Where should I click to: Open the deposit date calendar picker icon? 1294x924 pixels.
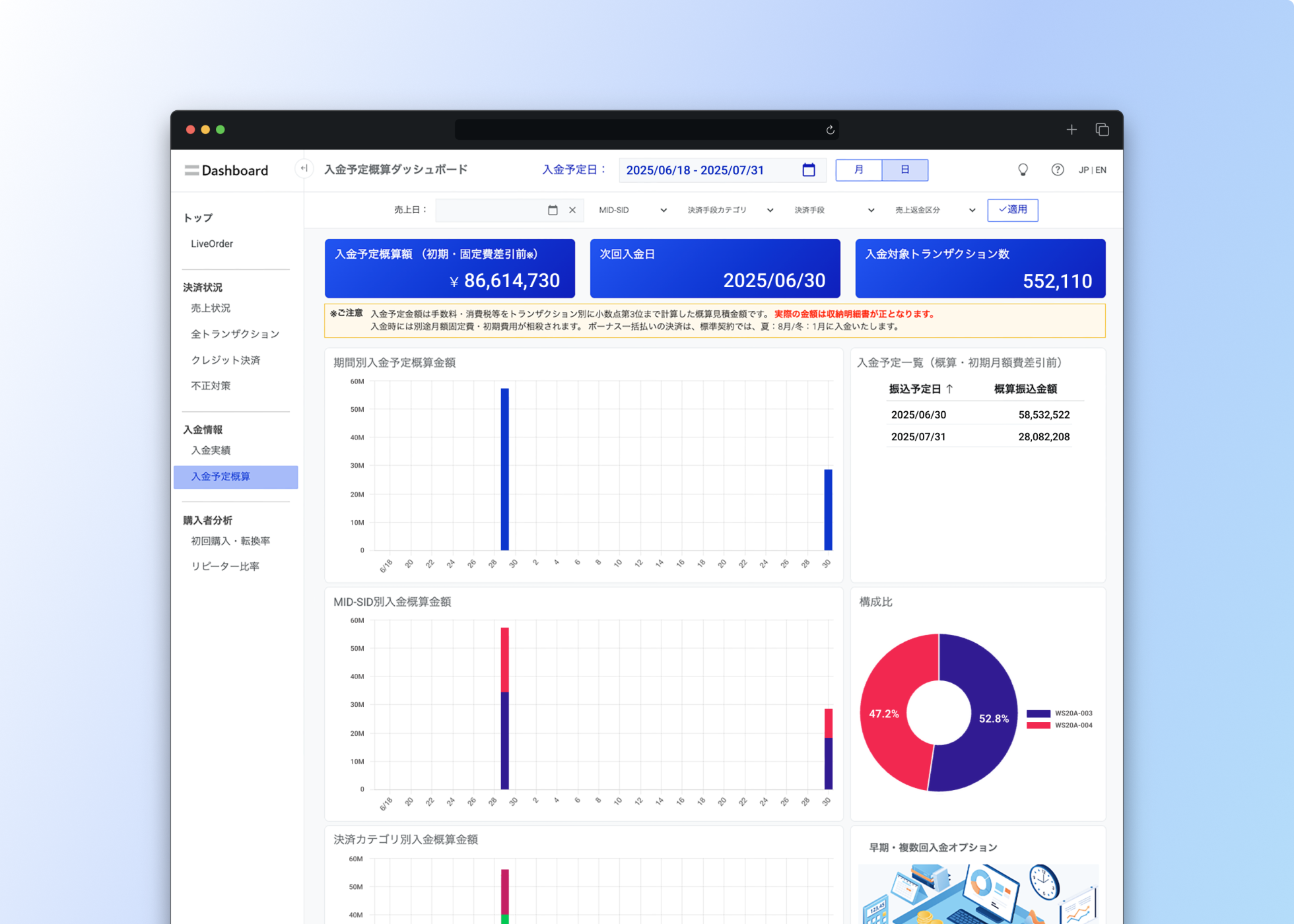coord(809,170)
